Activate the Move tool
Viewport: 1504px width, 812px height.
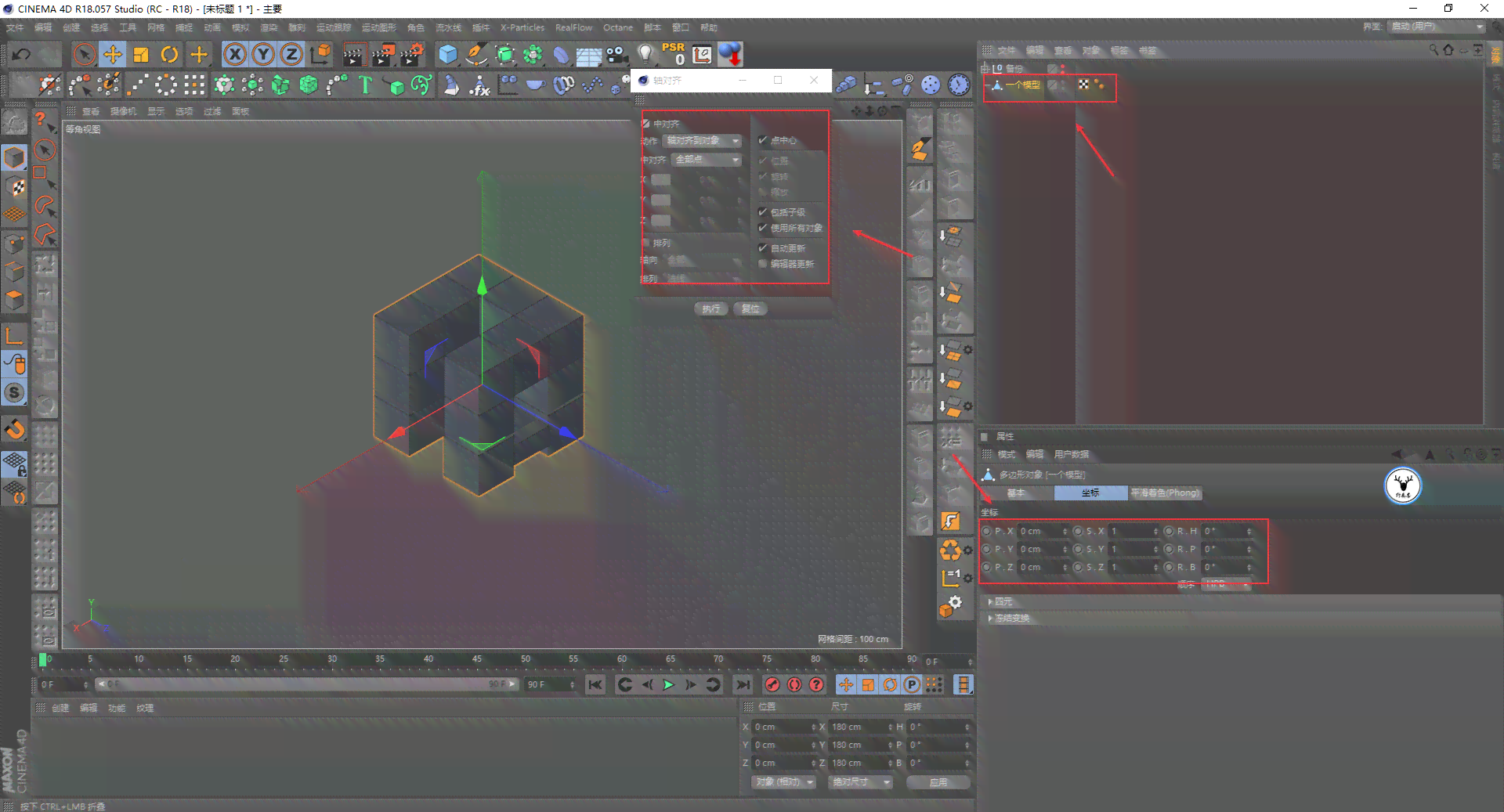click(113, 54)
